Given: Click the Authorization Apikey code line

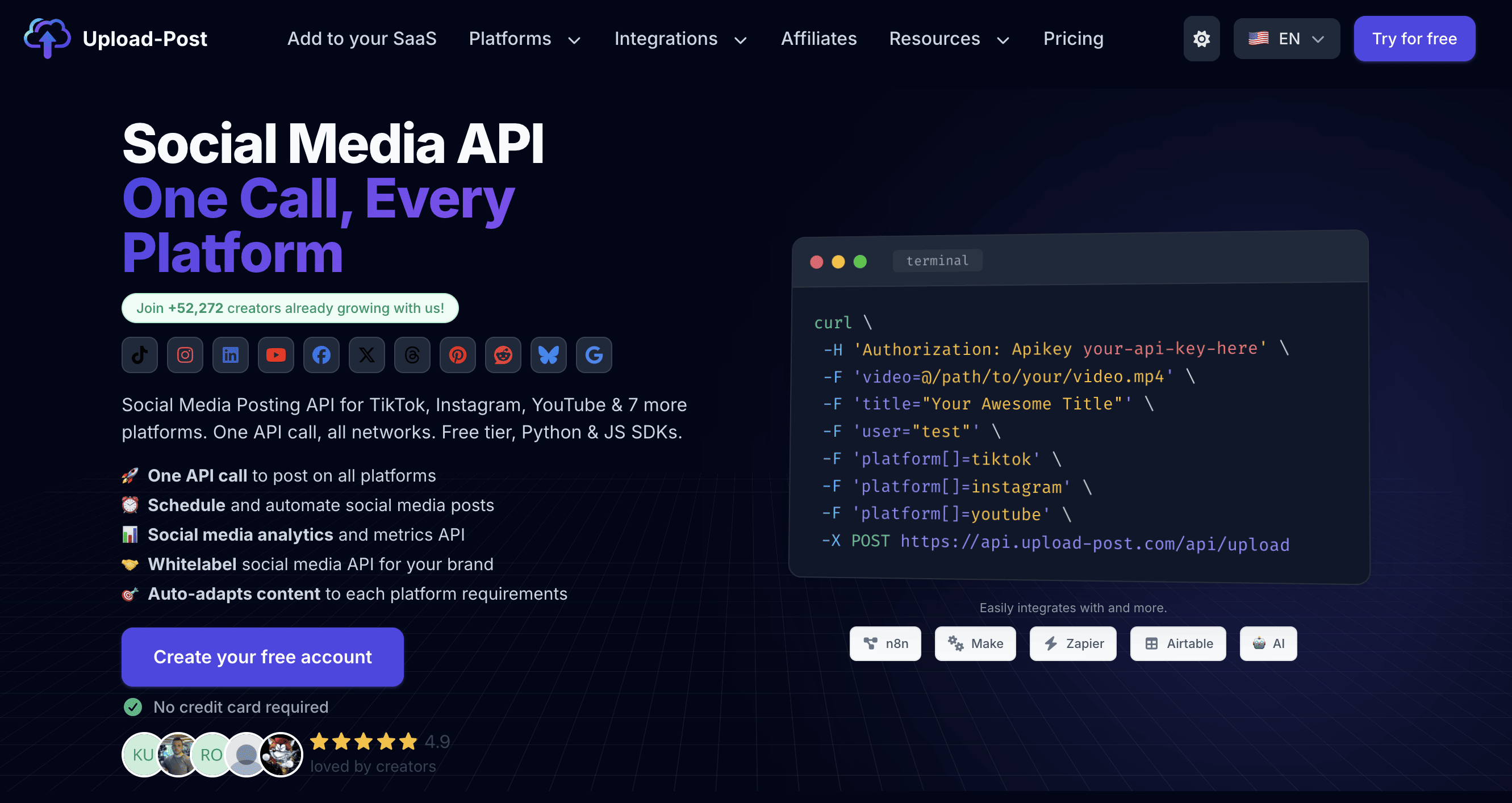Looking at the screenshot, I should (1055, 349).
